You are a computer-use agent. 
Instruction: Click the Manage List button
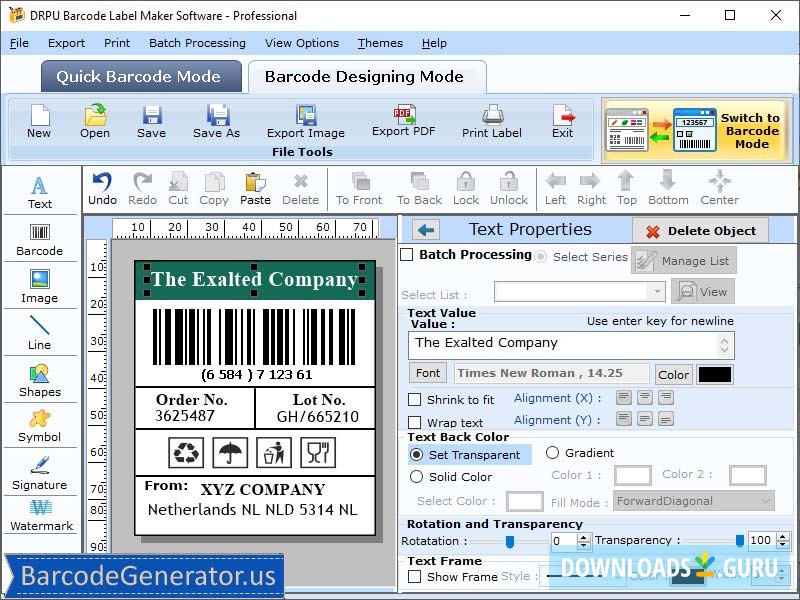coord(684,259)
